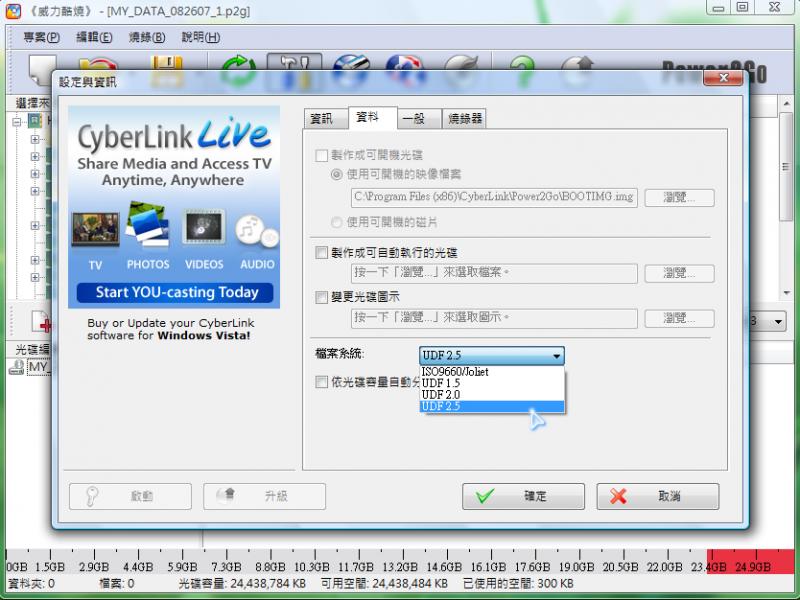Click the add file icon with red plus
Image resolution: width=800 pixels, height=600 pixels.
click(x=40, y=321)
